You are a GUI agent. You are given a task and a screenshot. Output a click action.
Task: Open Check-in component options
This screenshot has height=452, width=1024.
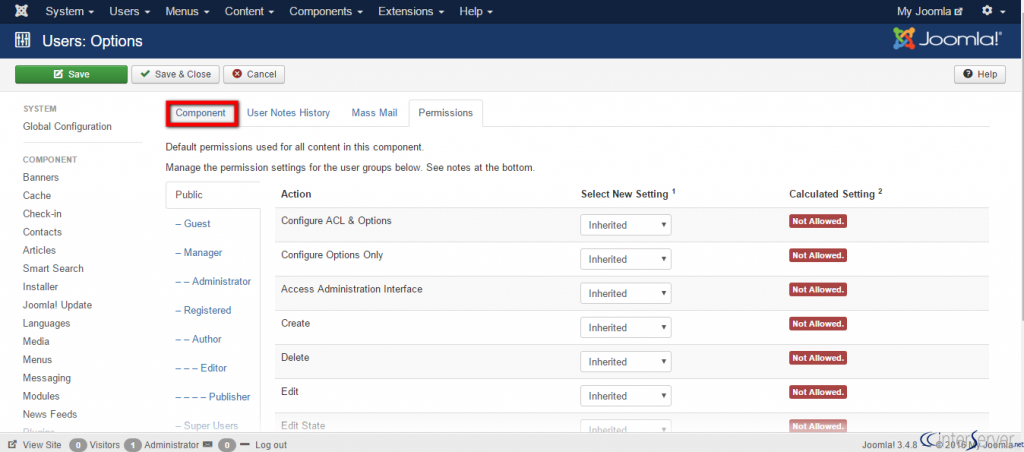tap(42, 214)
